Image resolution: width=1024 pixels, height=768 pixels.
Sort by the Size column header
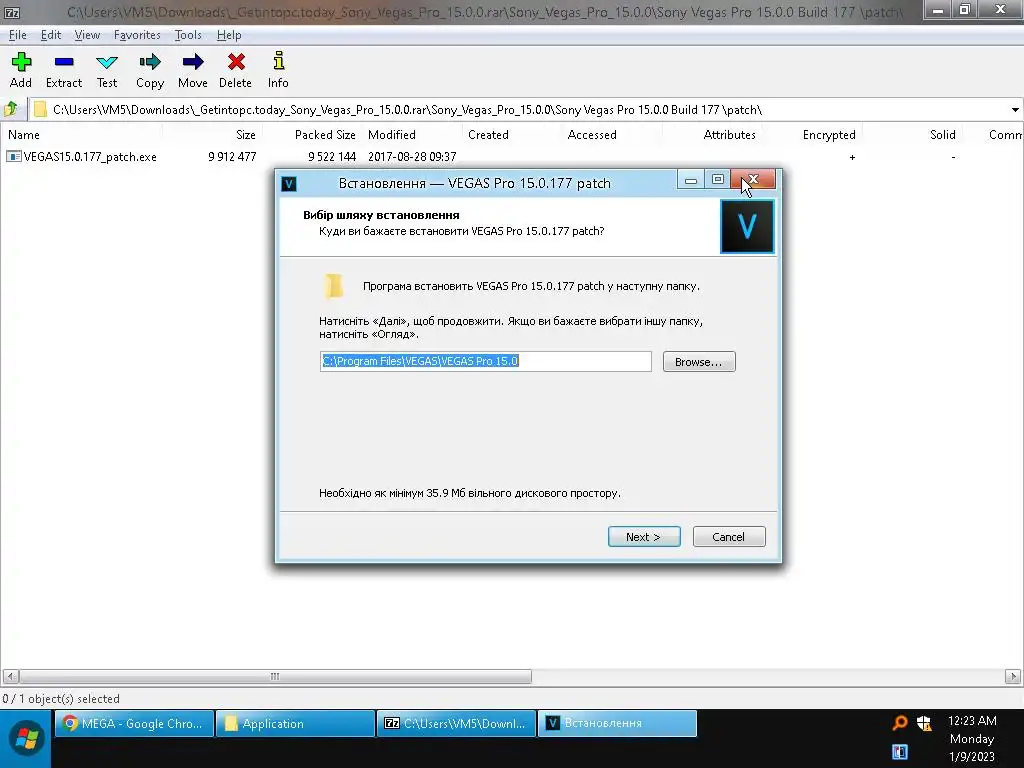tap(246, 135)
